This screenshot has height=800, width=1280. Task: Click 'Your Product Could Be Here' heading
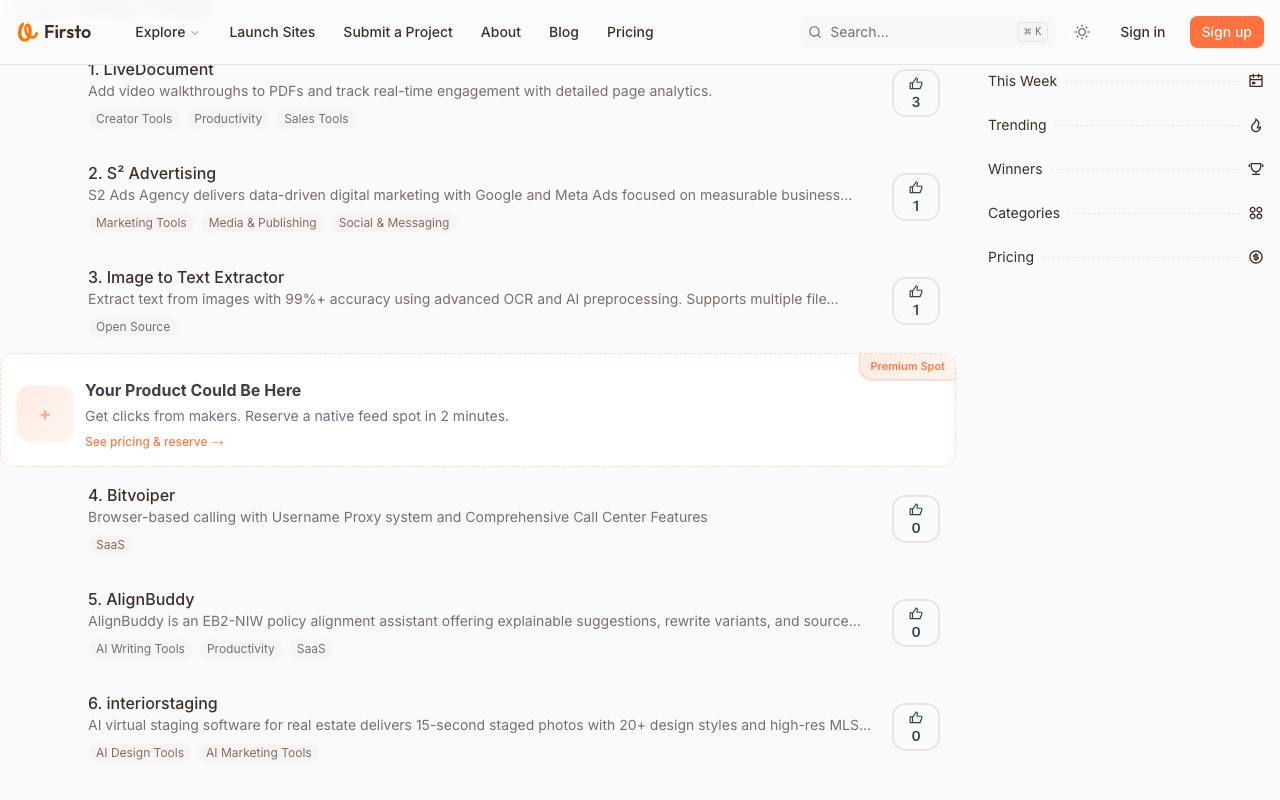point(193,390)
